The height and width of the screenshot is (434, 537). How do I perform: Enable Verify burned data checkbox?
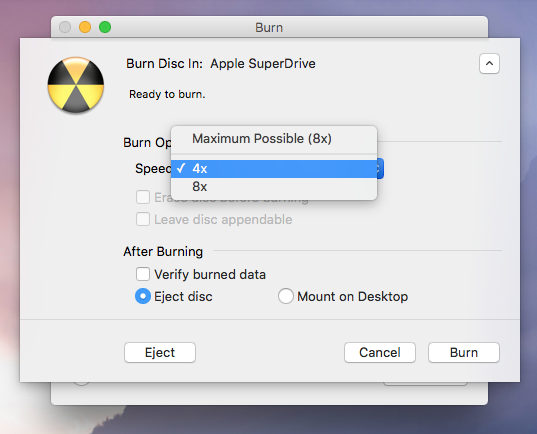click(x=143, y=274)
